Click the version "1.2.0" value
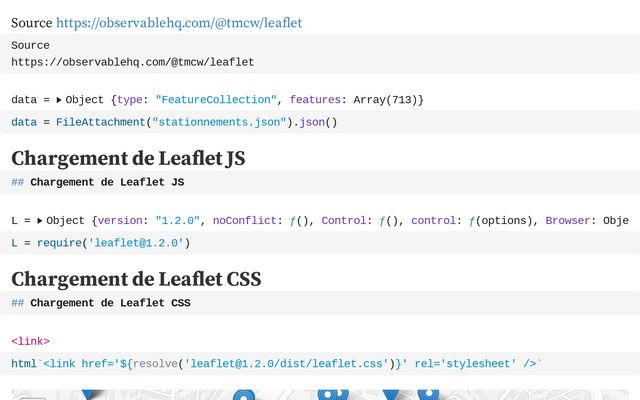Screen dimensions: 640x400 [x=179, y=221]
